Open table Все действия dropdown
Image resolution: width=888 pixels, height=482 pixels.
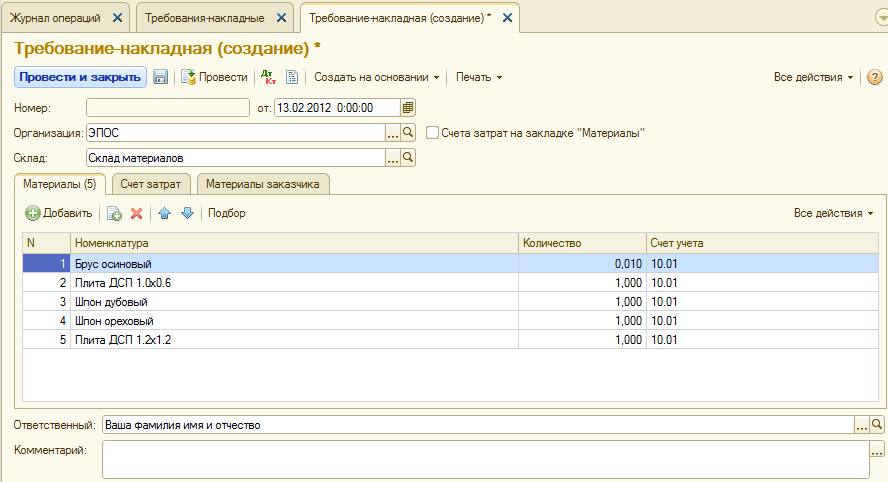833,213
